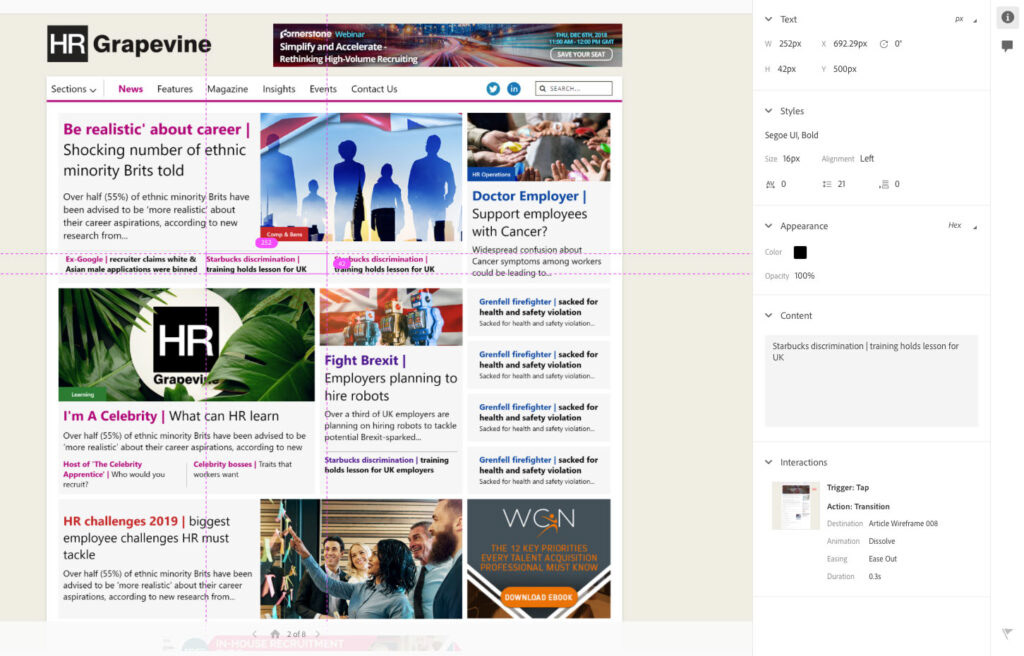
Task: Click Host of The Celebrity Apprentice link
Action: (x=114, y=474)
